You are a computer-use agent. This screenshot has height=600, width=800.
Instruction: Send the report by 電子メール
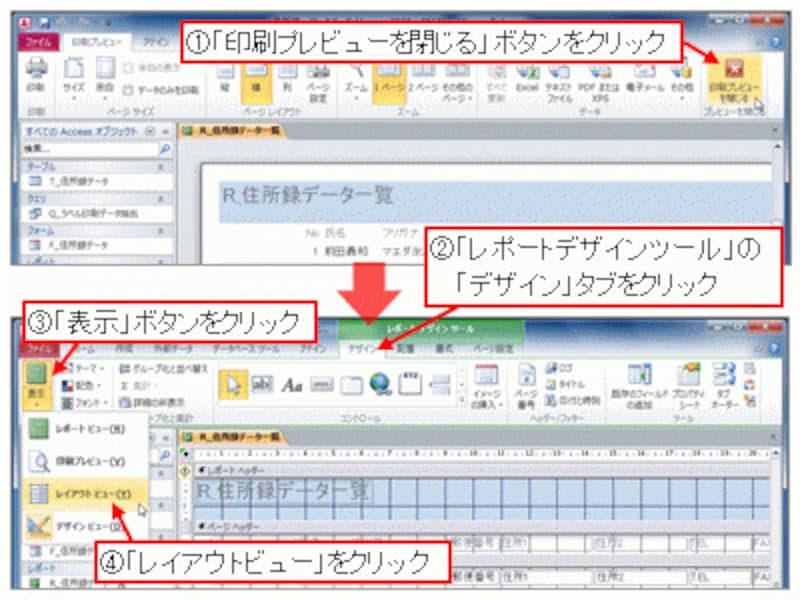[x=645, y=79]
